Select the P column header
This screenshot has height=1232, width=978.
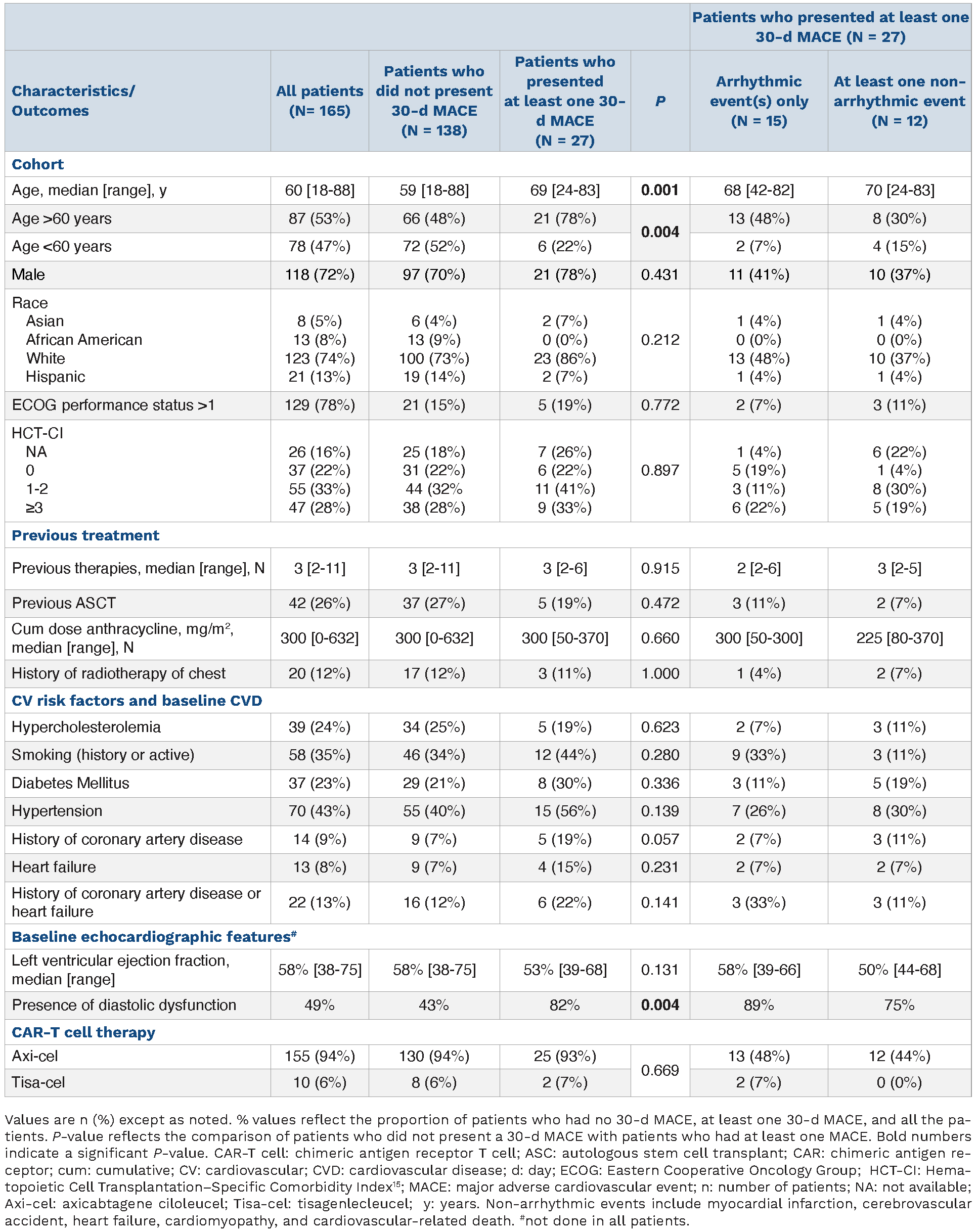pos(659,101)
